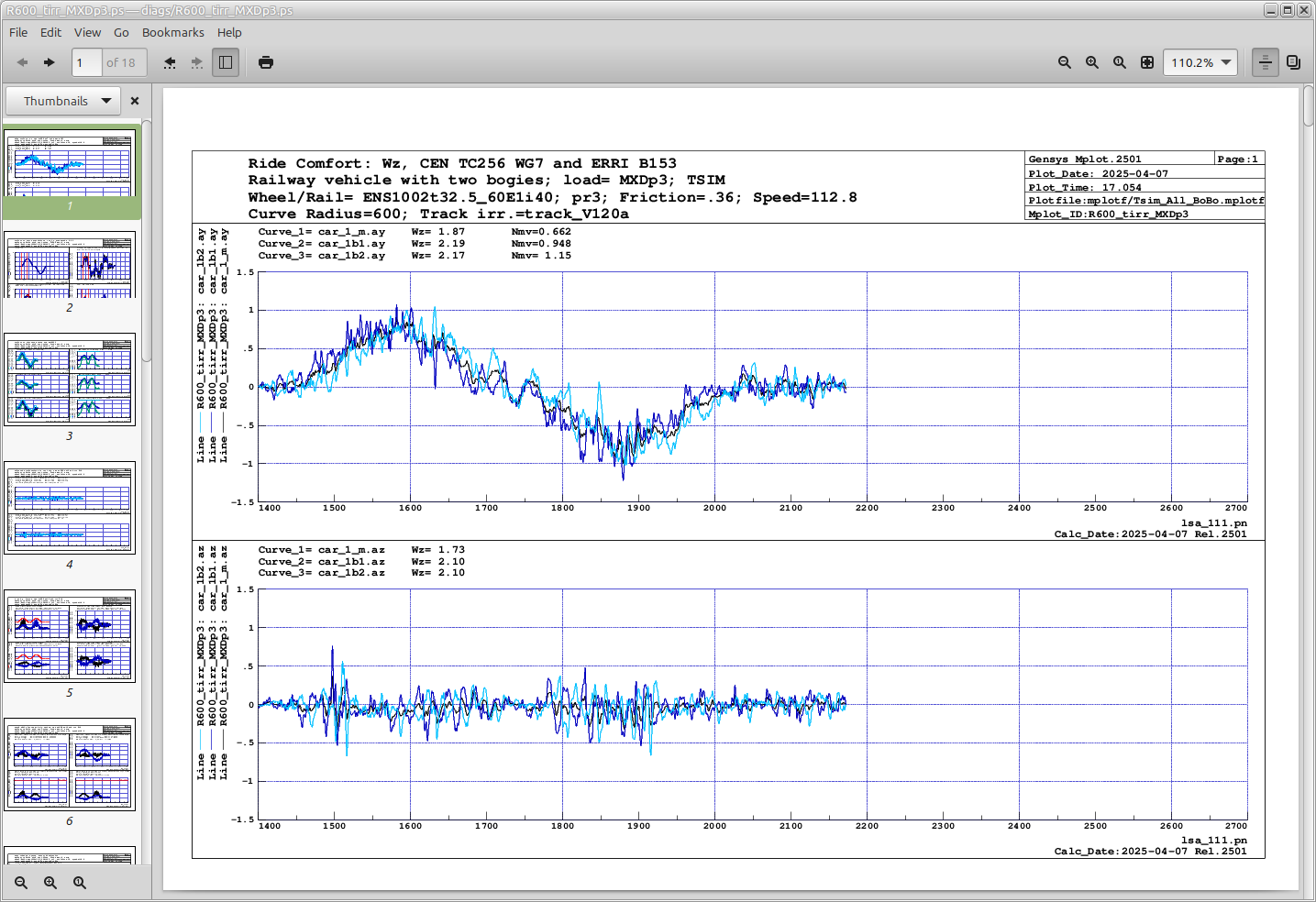1316x902 pixels.
Task: Click the 'Curve_2= car_1b1.ay' legend line
Action: 322,244
